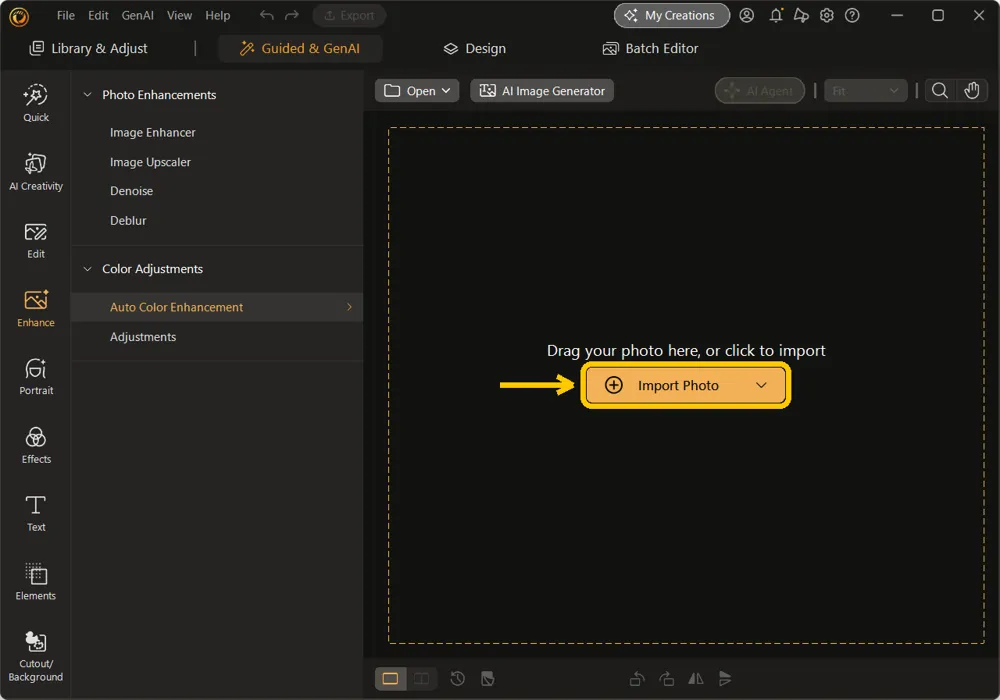Launch the AI Image Generator
This screenshot has width=1000, height=700.
point(542,91)
